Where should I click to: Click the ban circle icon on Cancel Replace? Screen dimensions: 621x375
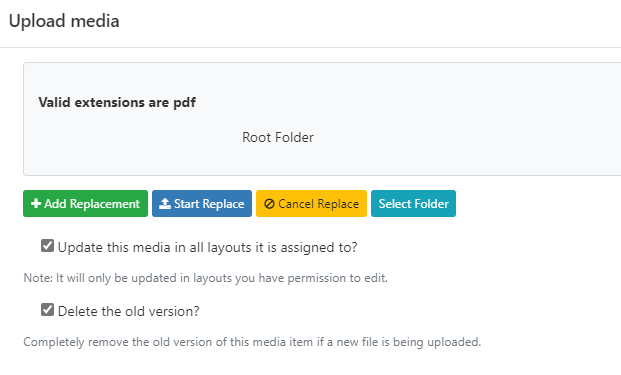coord(269,204)
